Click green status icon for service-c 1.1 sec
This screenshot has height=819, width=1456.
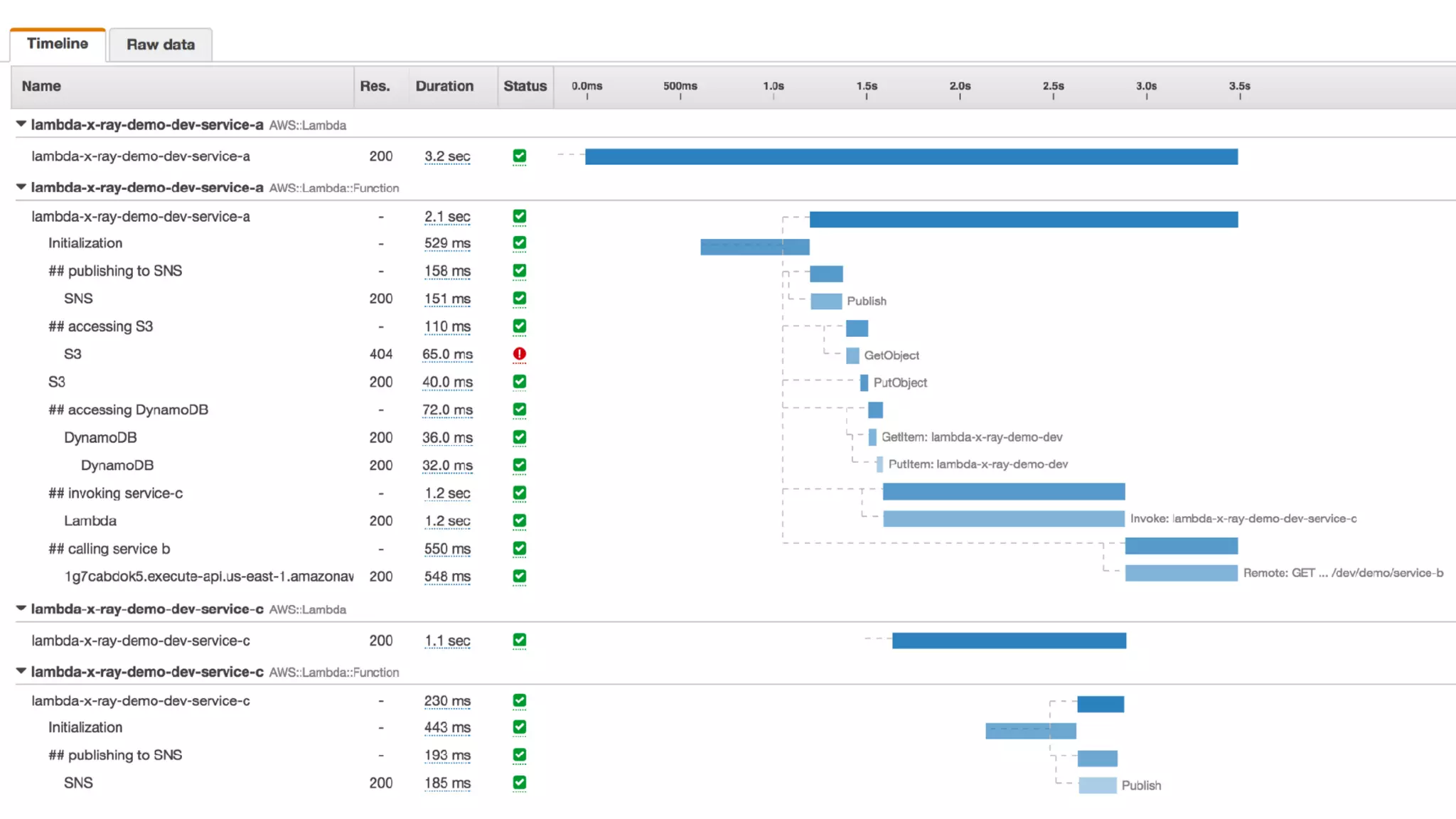(520, 641)
